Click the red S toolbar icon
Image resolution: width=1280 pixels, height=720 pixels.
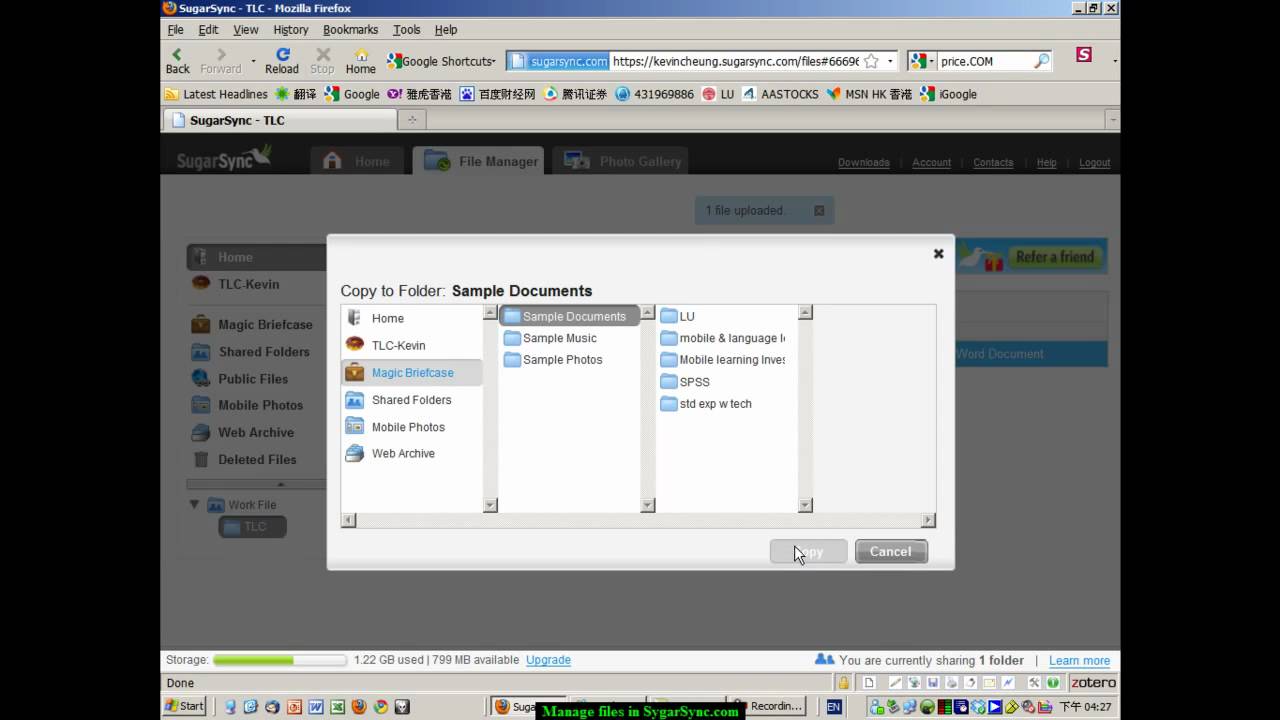1084,55
